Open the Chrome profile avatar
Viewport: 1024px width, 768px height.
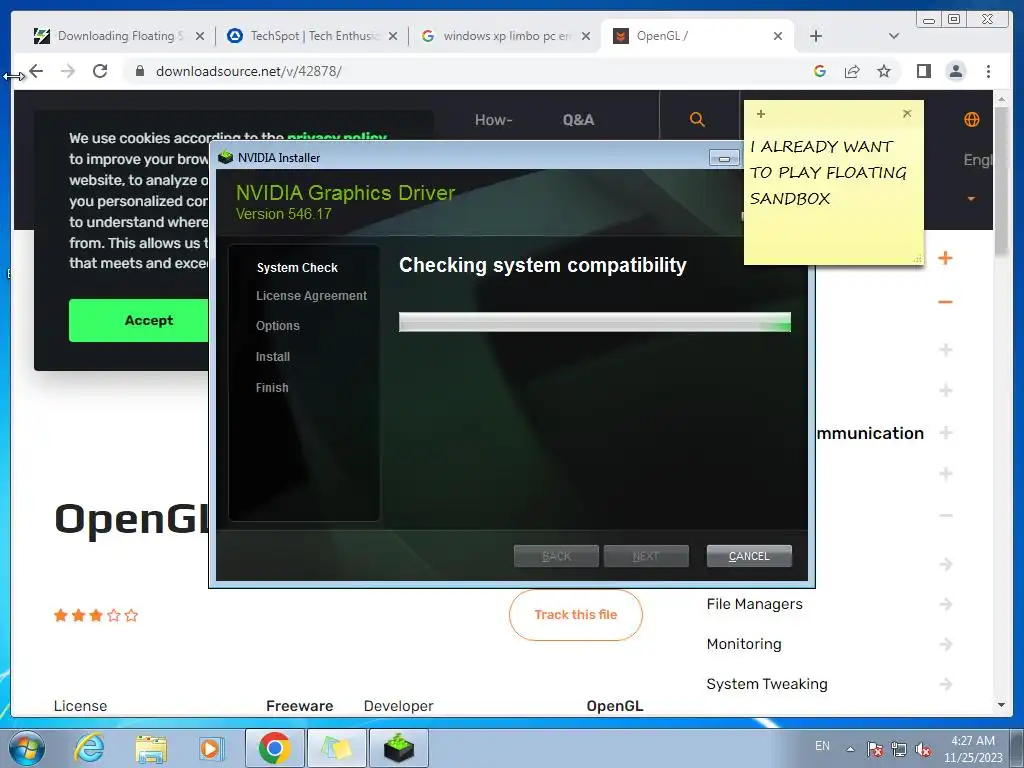tap(955, 71)
